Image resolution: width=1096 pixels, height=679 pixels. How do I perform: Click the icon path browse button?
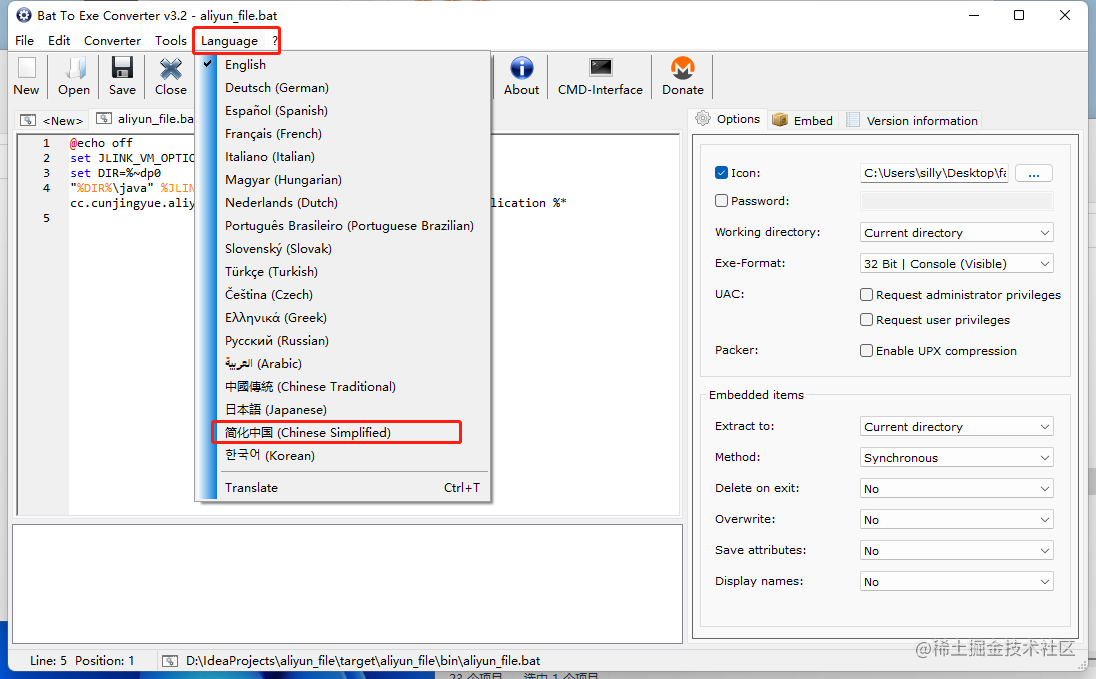point(1033,172)
